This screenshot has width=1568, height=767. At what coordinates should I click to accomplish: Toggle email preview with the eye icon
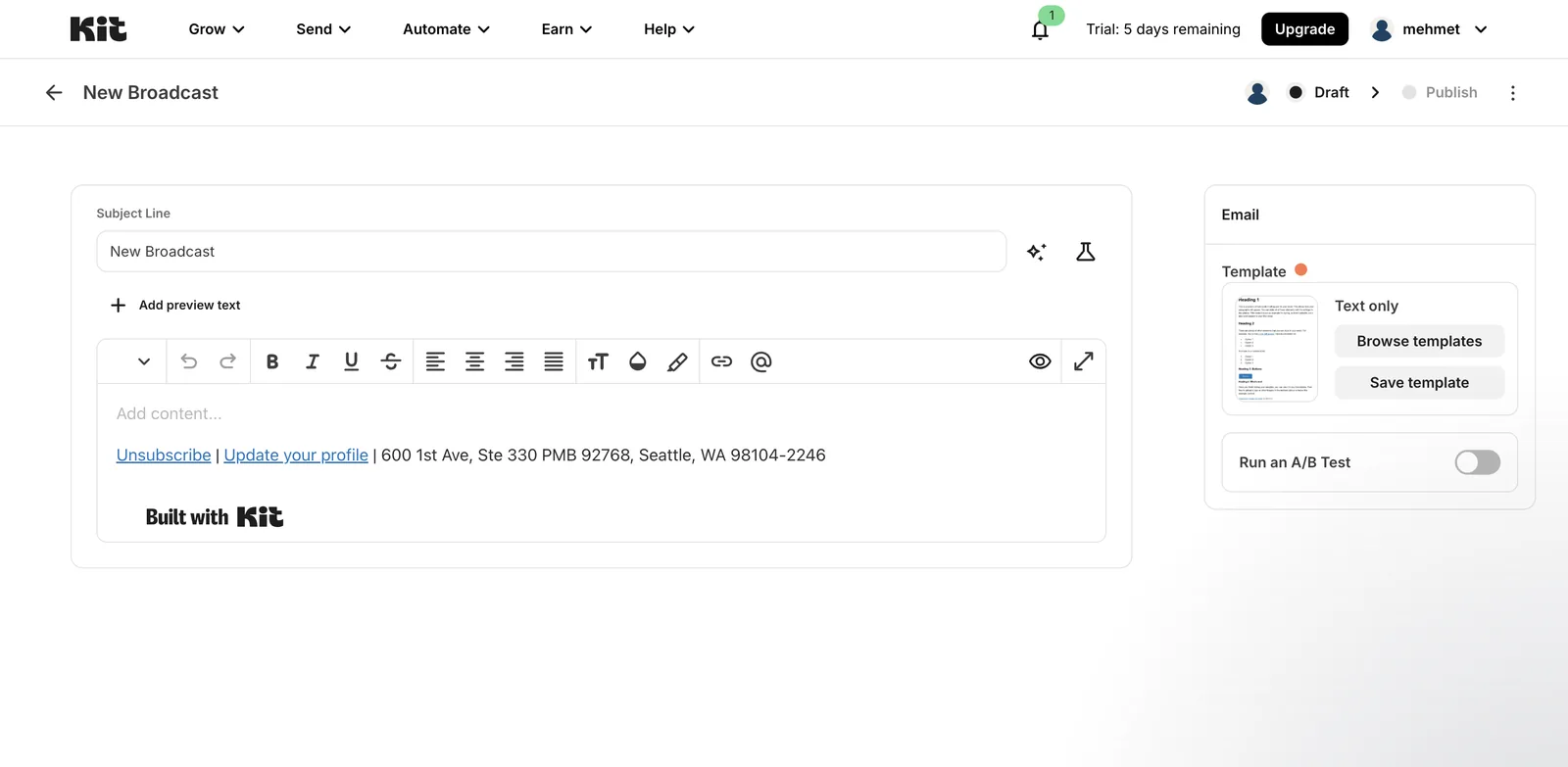pos(1040,361)
